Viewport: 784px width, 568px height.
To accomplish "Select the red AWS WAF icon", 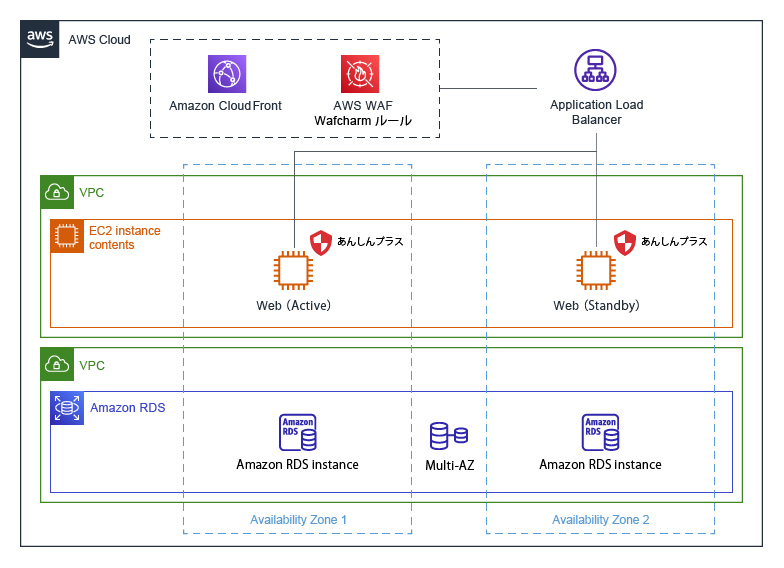I will coord(360,74).
